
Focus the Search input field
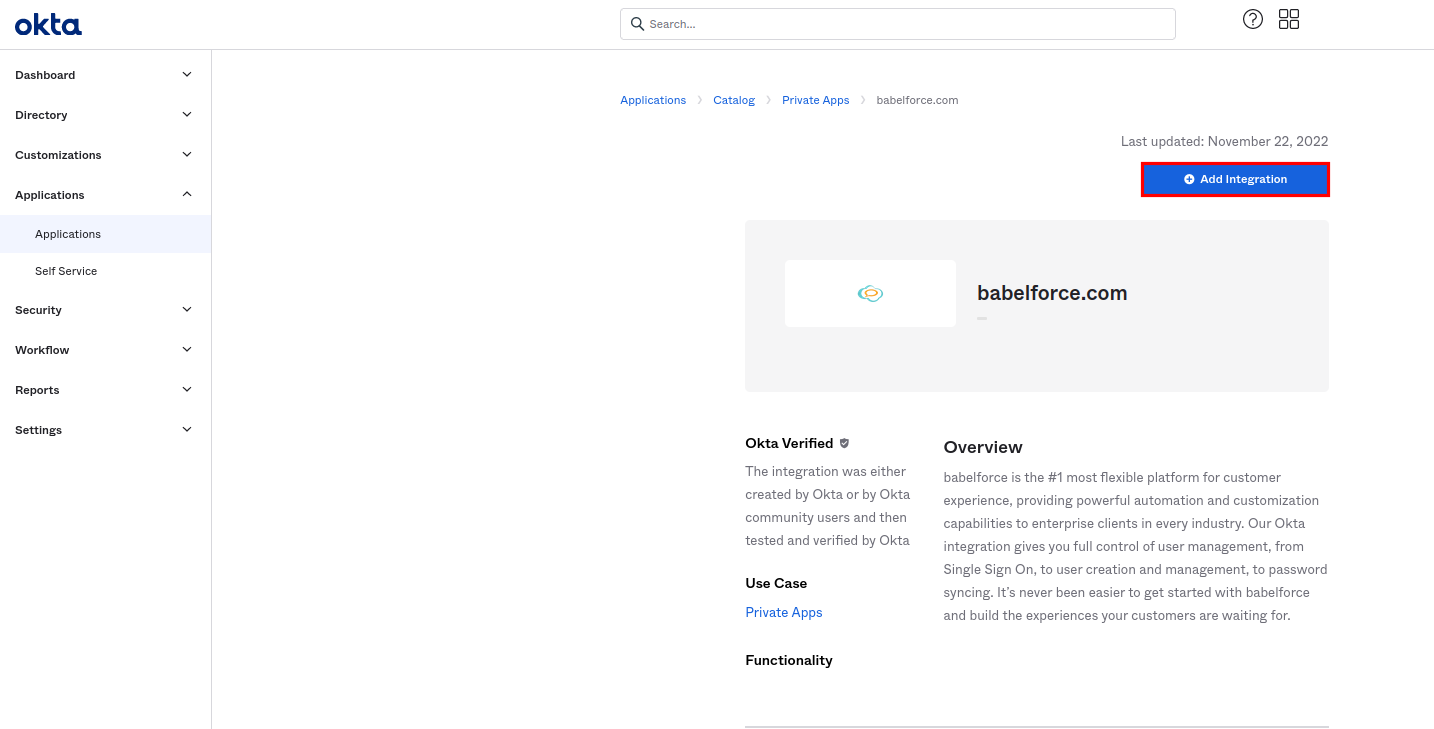[x=898, y=24]
